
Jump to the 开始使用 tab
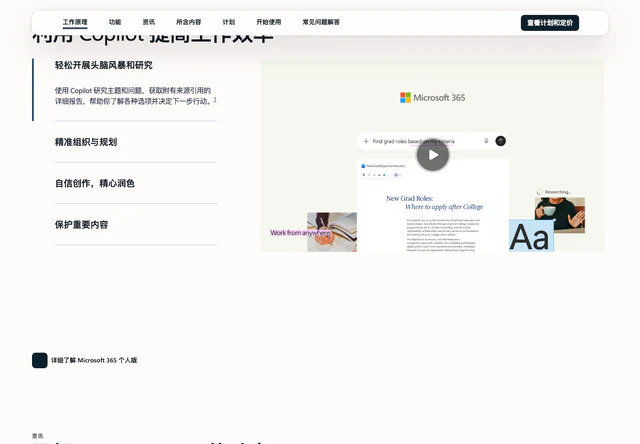tap(269, 22)
